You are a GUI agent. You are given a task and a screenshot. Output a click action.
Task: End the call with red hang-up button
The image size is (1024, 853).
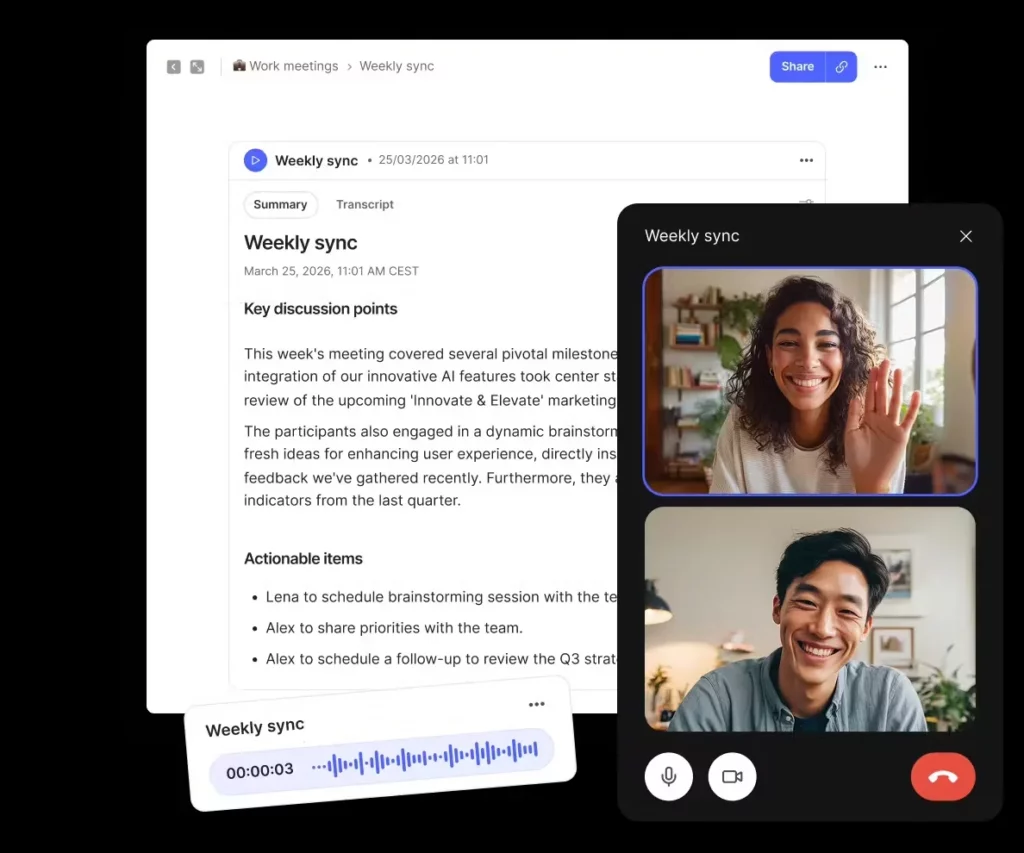click(942, 777)
